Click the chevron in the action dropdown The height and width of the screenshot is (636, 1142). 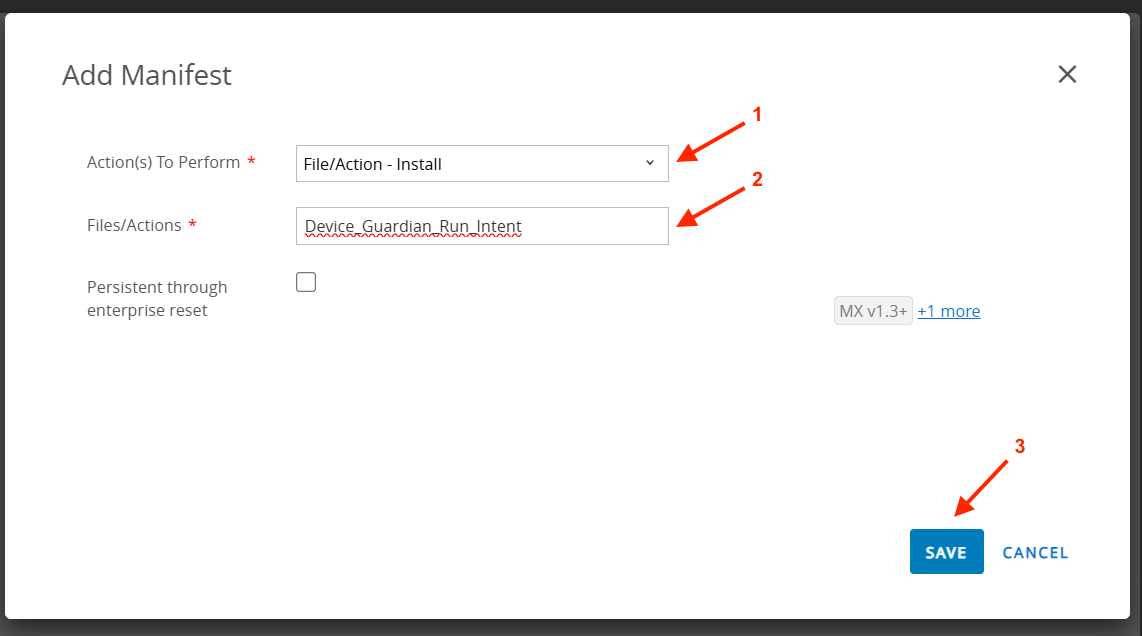coord(649,163)
